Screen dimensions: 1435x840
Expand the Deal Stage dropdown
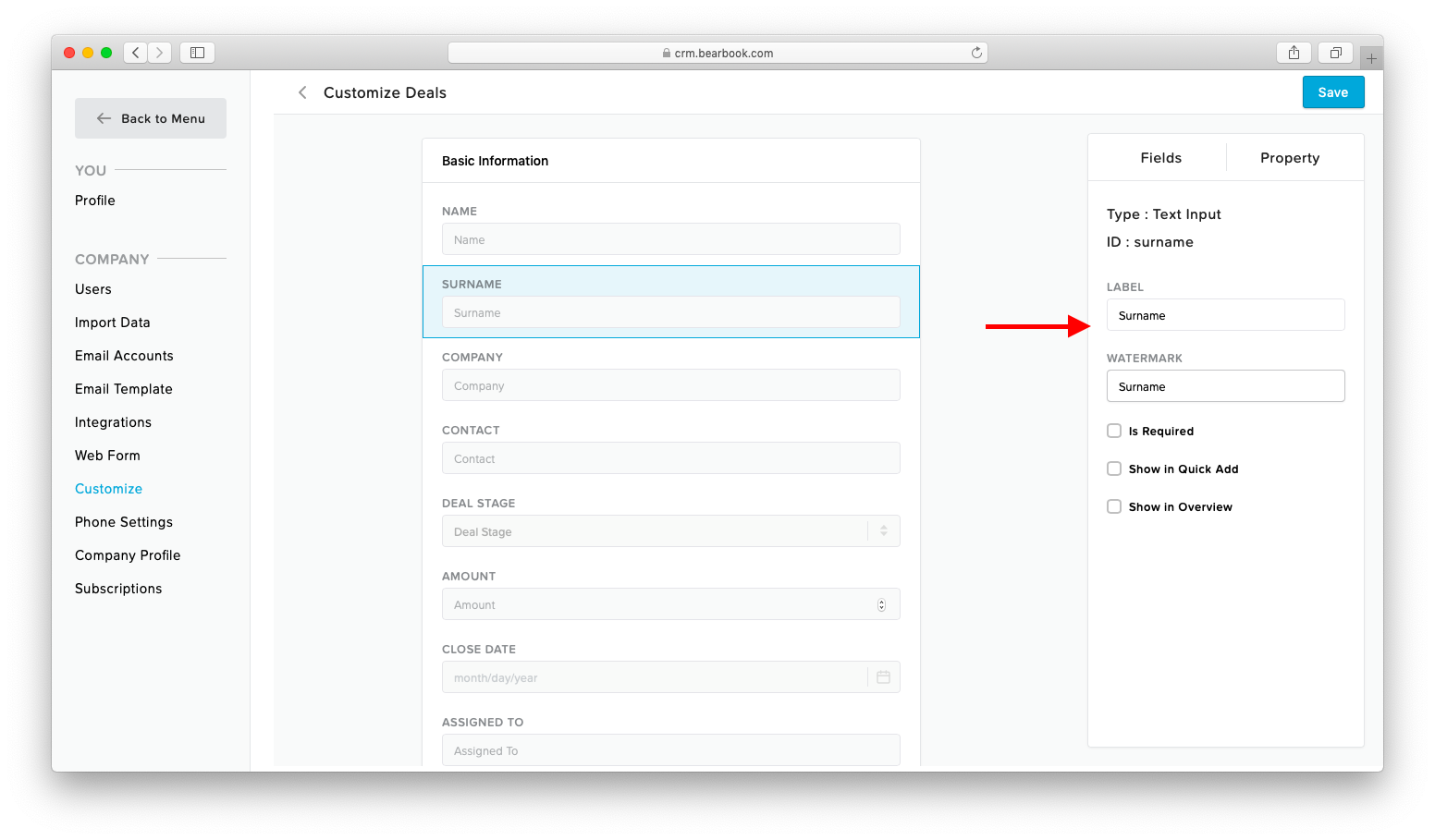point(884,531)
